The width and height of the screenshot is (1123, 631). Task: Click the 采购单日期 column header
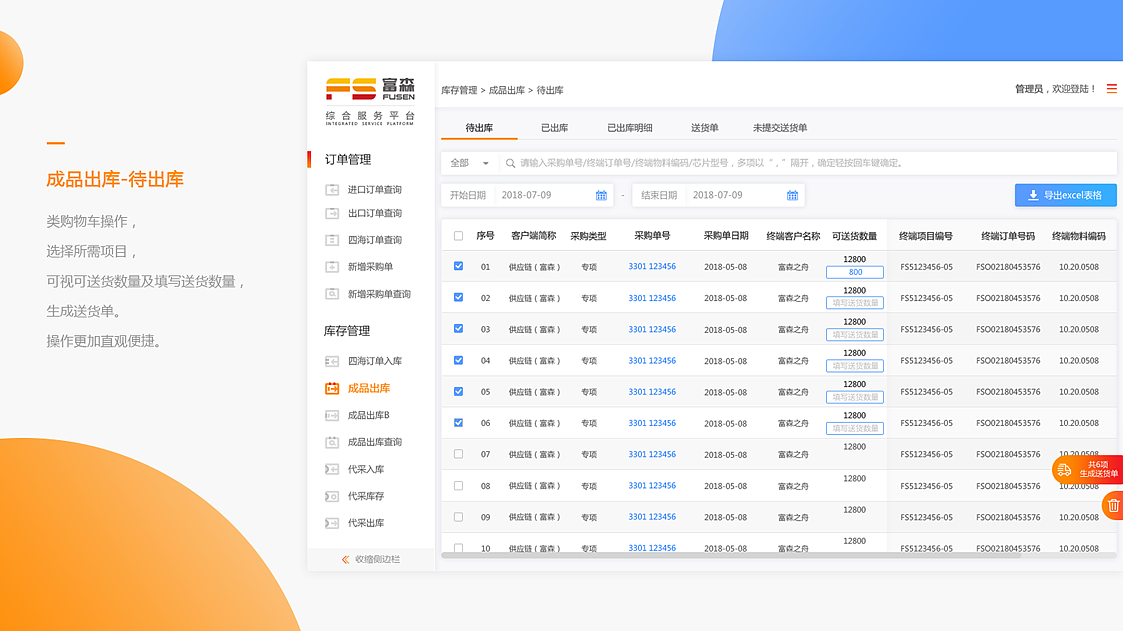tap(726, 236)
